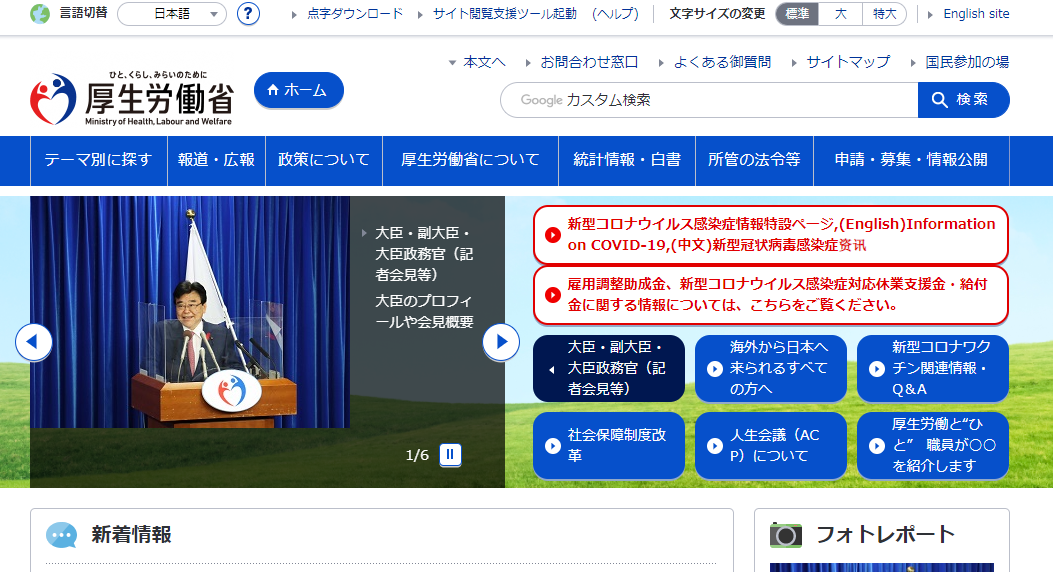
Task: Open the 申請・募集・情報公開 menu
Action: click(911, 160)
